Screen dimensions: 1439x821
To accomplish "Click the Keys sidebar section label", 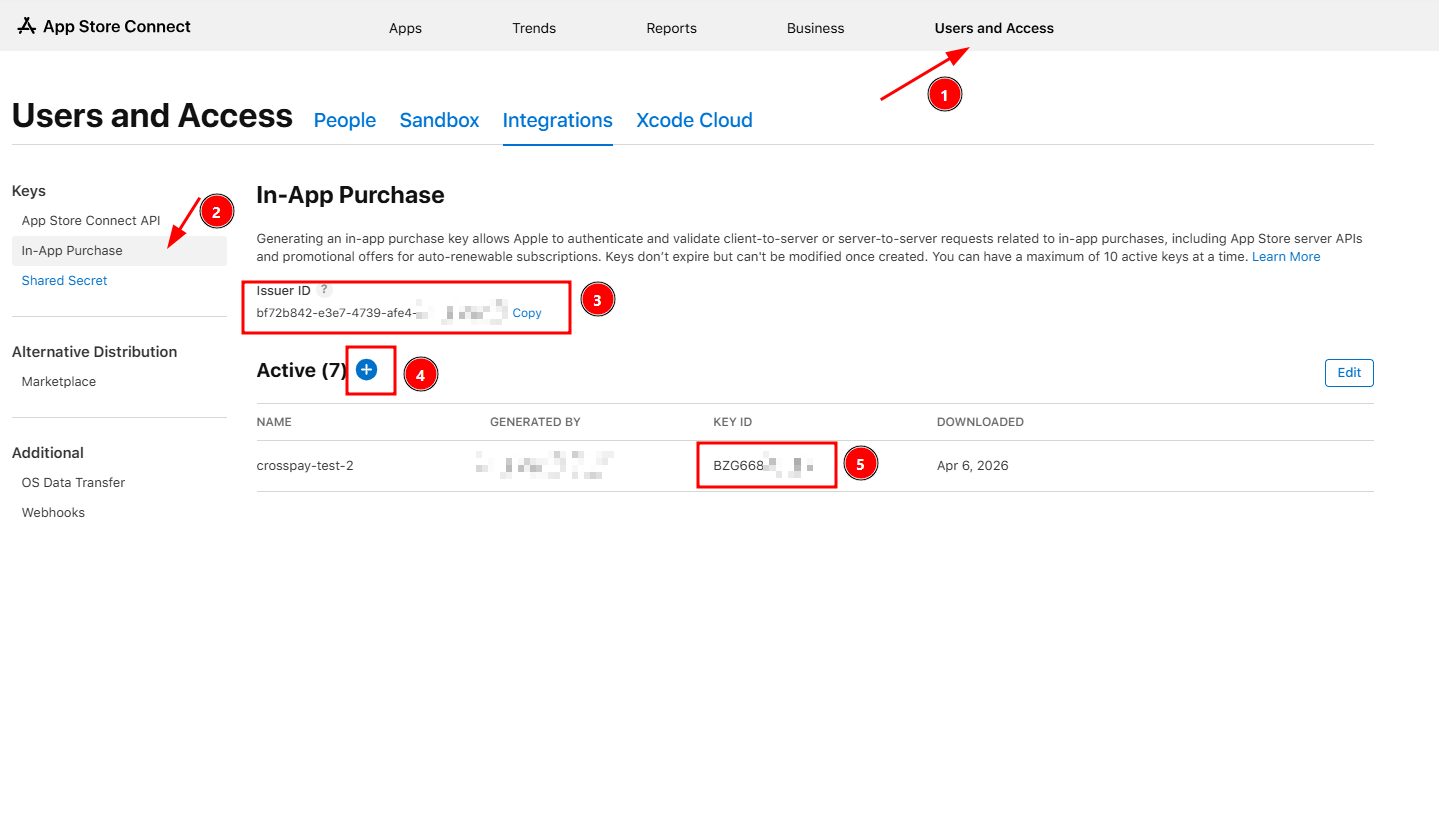I will click(x=29, y=191).
